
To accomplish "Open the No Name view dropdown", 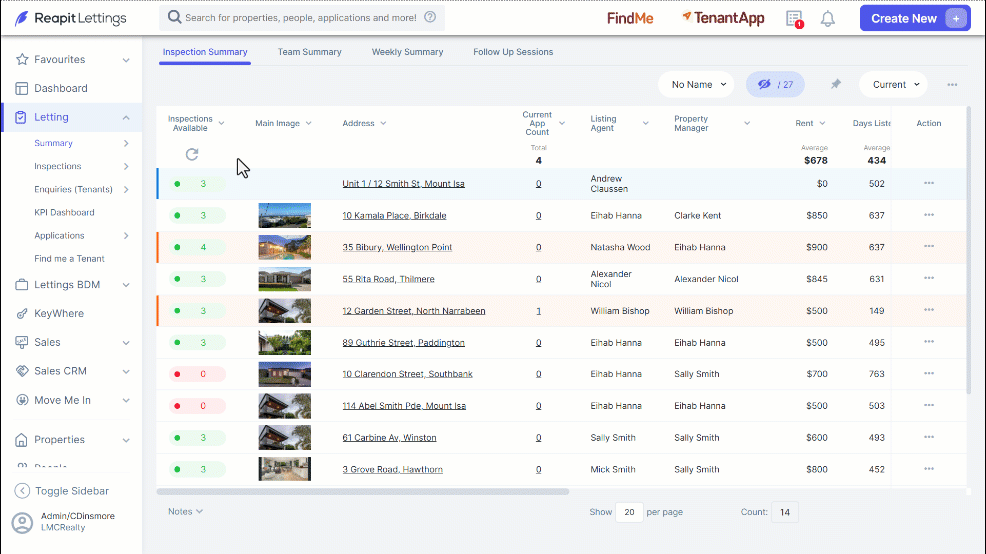I will point(696,84).
